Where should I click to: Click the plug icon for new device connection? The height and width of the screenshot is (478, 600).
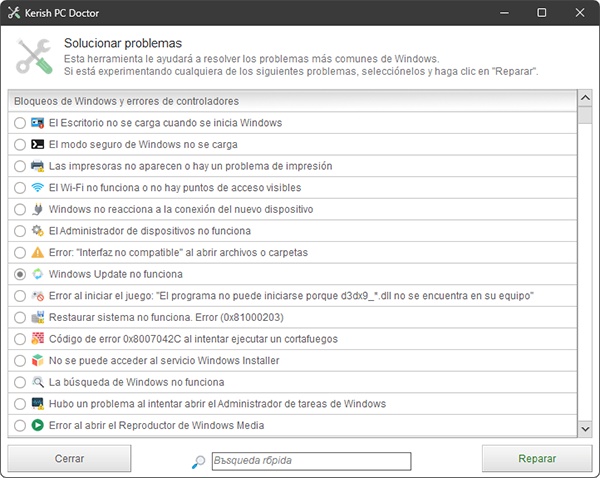point(38,209)
